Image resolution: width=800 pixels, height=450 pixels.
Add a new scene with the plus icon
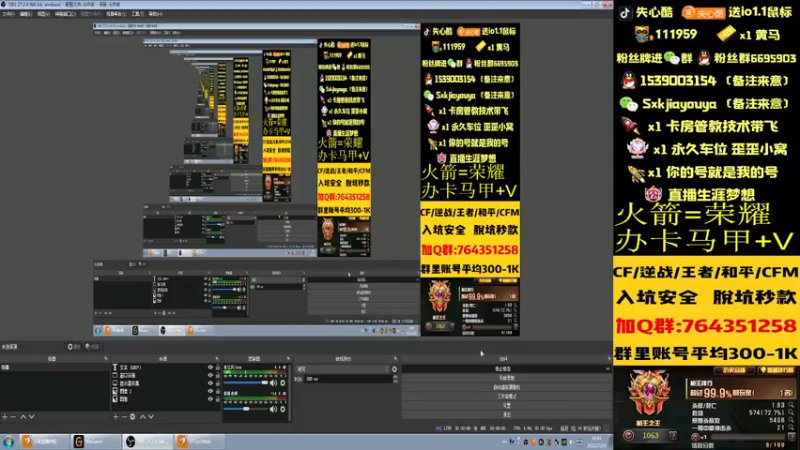pos(5,417)
